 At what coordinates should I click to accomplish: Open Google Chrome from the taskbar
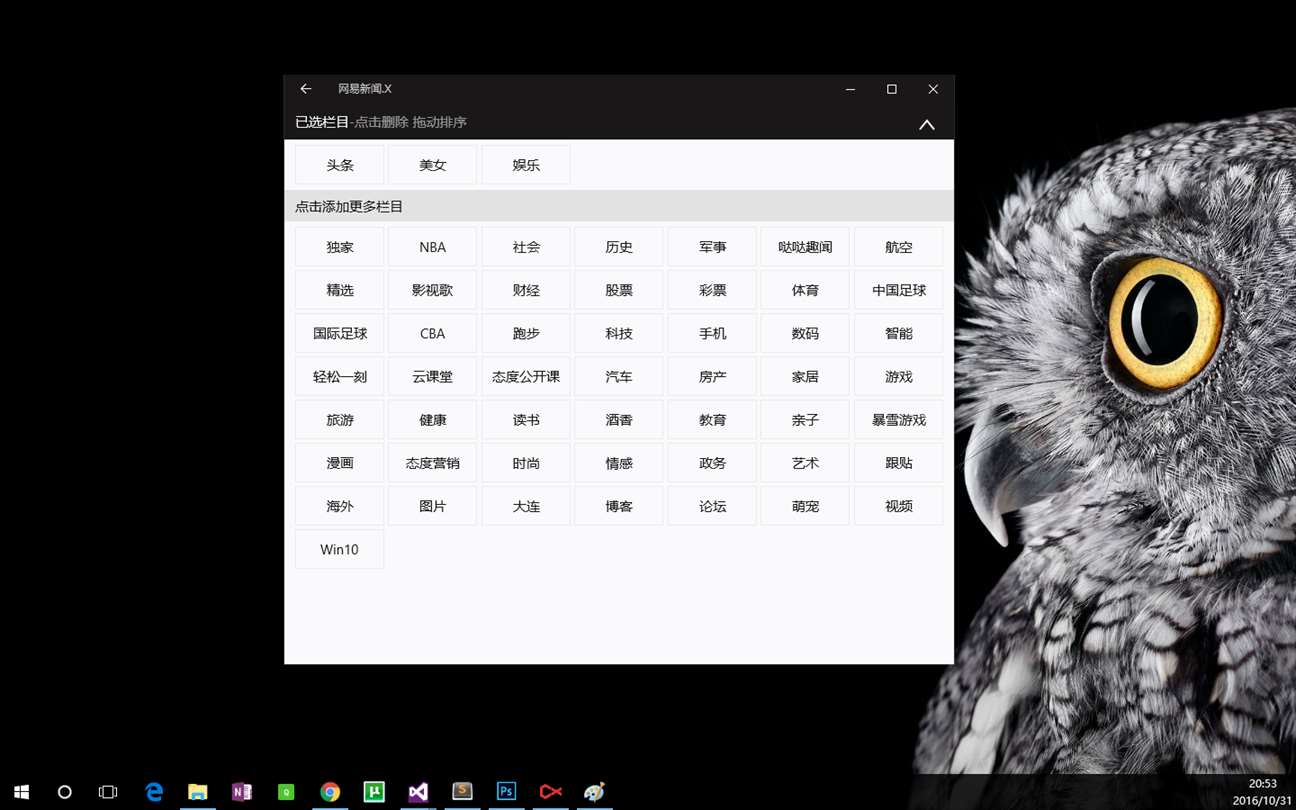tap(330, 792)
